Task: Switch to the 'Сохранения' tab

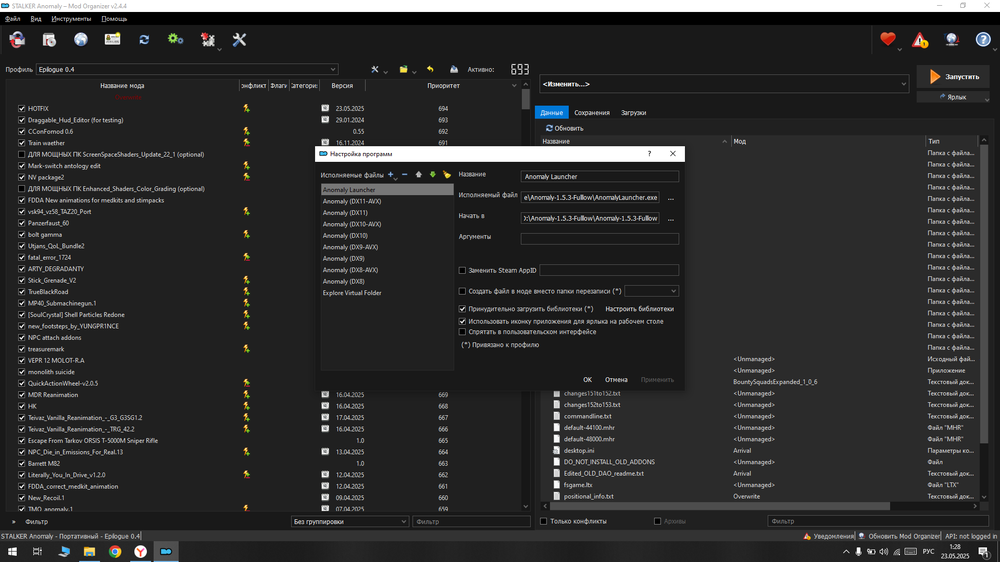Action: pos(591,113)
